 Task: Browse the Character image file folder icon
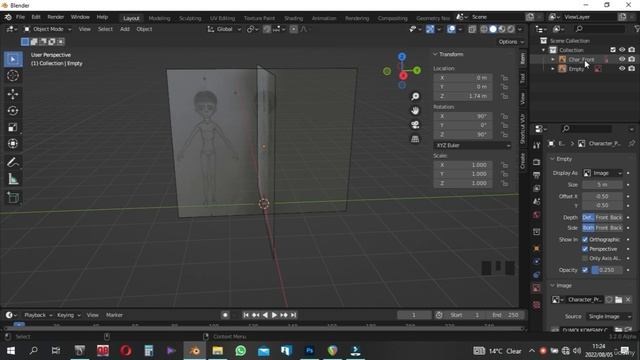point(619,300)
